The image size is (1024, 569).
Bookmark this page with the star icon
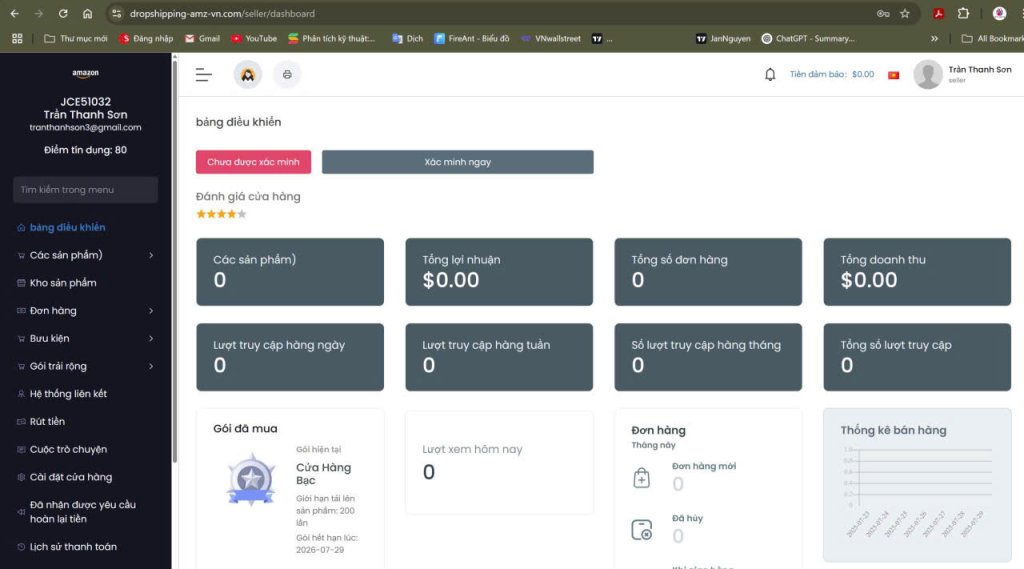(x=904, y=13)
